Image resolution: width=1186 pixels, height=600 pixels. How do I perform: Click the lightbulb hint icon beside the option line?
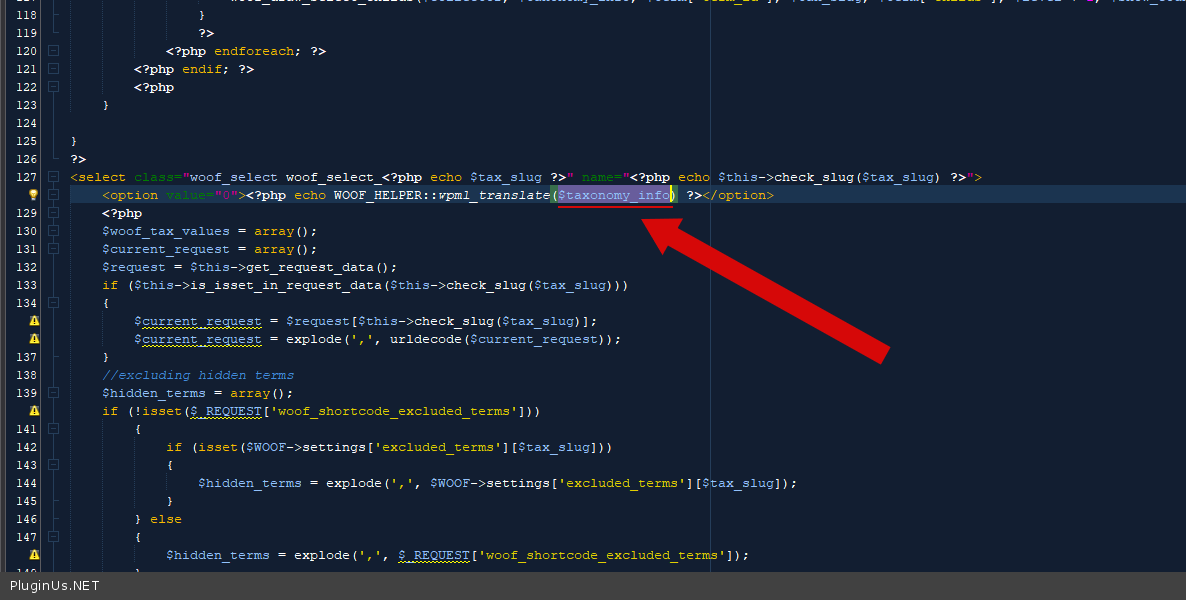pos(33,194)
